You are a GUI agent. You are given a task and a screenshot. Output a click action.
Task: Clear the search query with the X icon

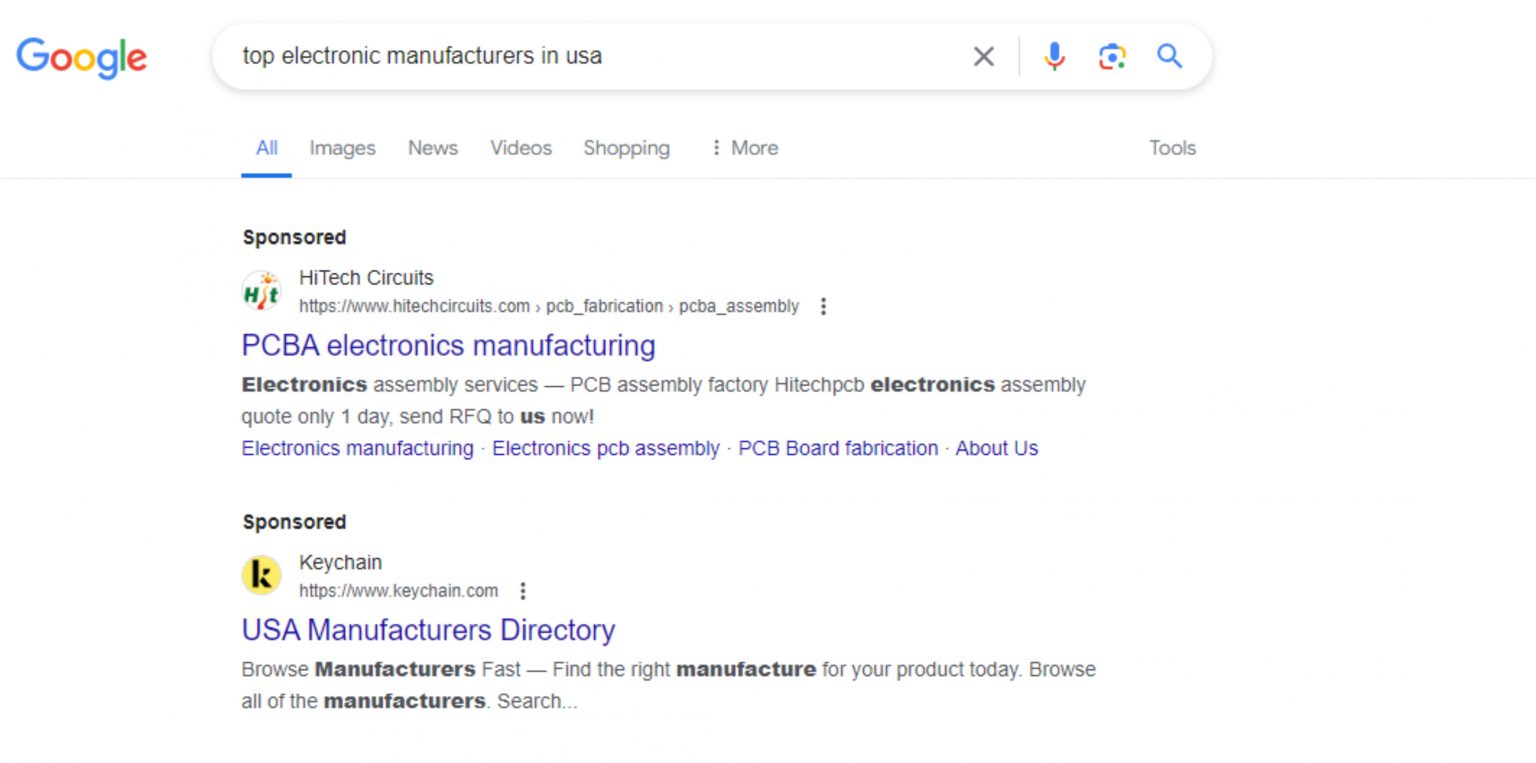pyautogui.click(x=983, y=56)
